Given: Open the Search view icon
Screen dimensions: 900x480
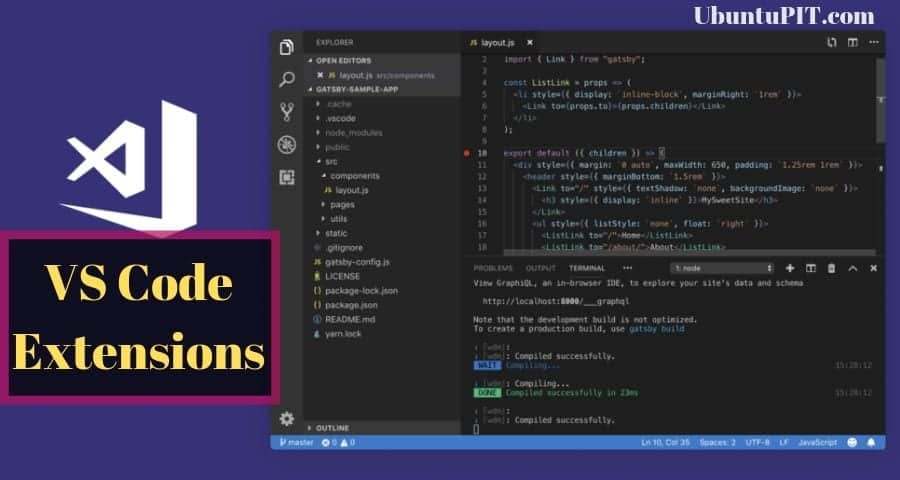Looking at the screenshot, I should [x=287, y=79].
